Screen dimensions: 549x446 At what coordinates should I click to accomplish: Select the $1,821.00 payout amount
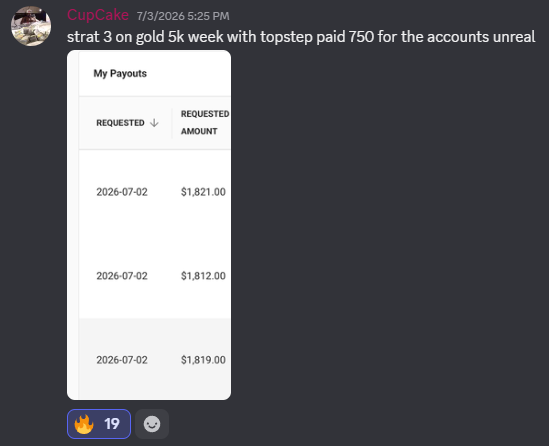[x=203, y=192]
